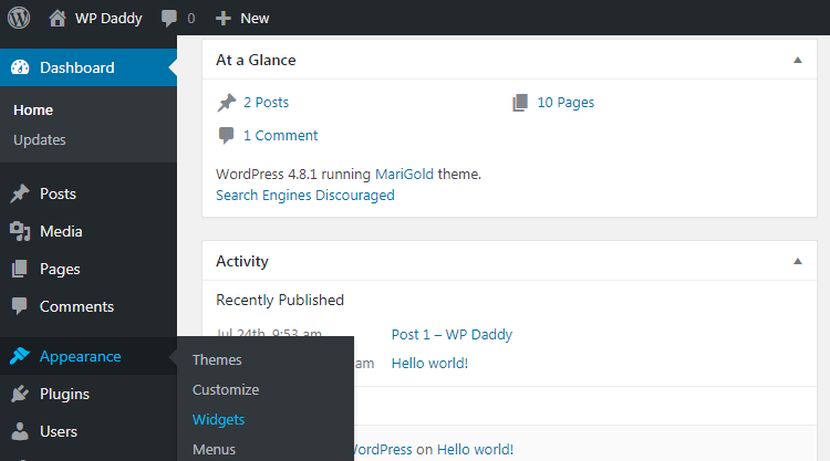Viewport: 830px width, 461px height.
Task: Open the WordPress logo menu
Action: [x=19, y=18]
